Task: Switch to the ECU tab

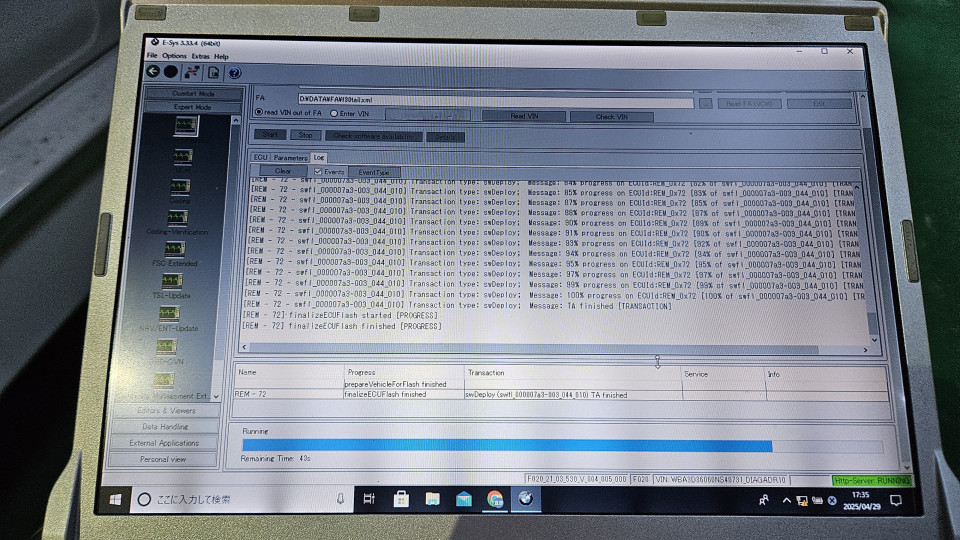Action: [260, 157]
